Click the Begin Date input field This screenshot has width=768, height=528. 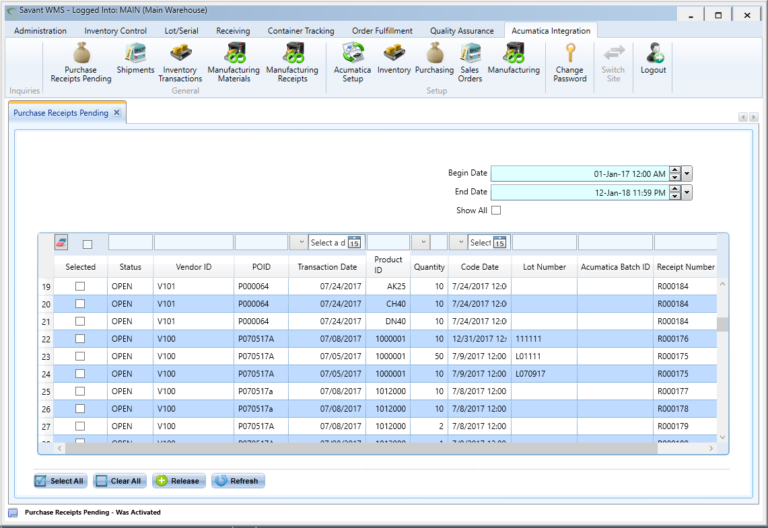[x=580, y=173]
